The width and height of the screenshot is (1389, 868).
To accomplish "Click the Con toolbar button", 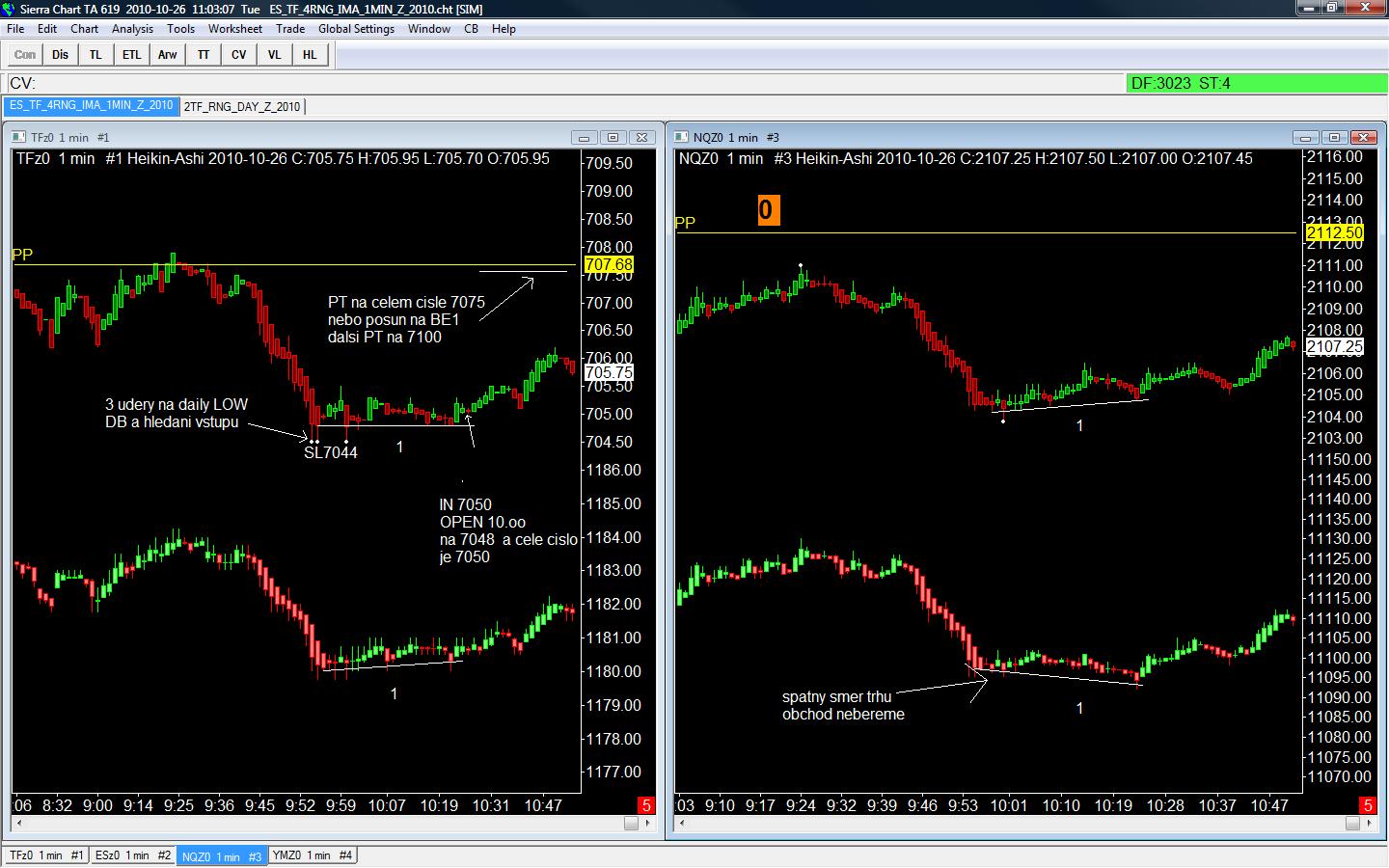I will click(25, 55).
